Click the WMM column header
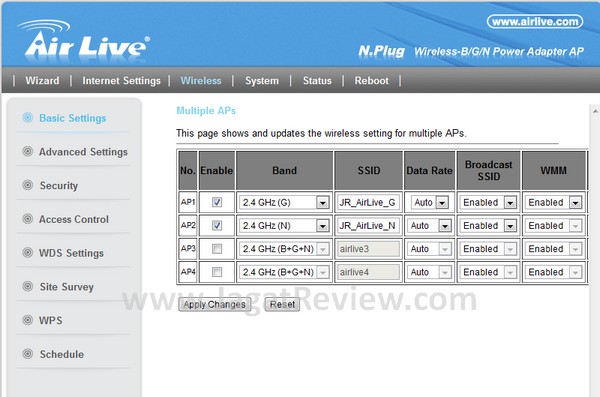Screen dimensions: 600x397 pyautogui.click(x=553, y=170)
